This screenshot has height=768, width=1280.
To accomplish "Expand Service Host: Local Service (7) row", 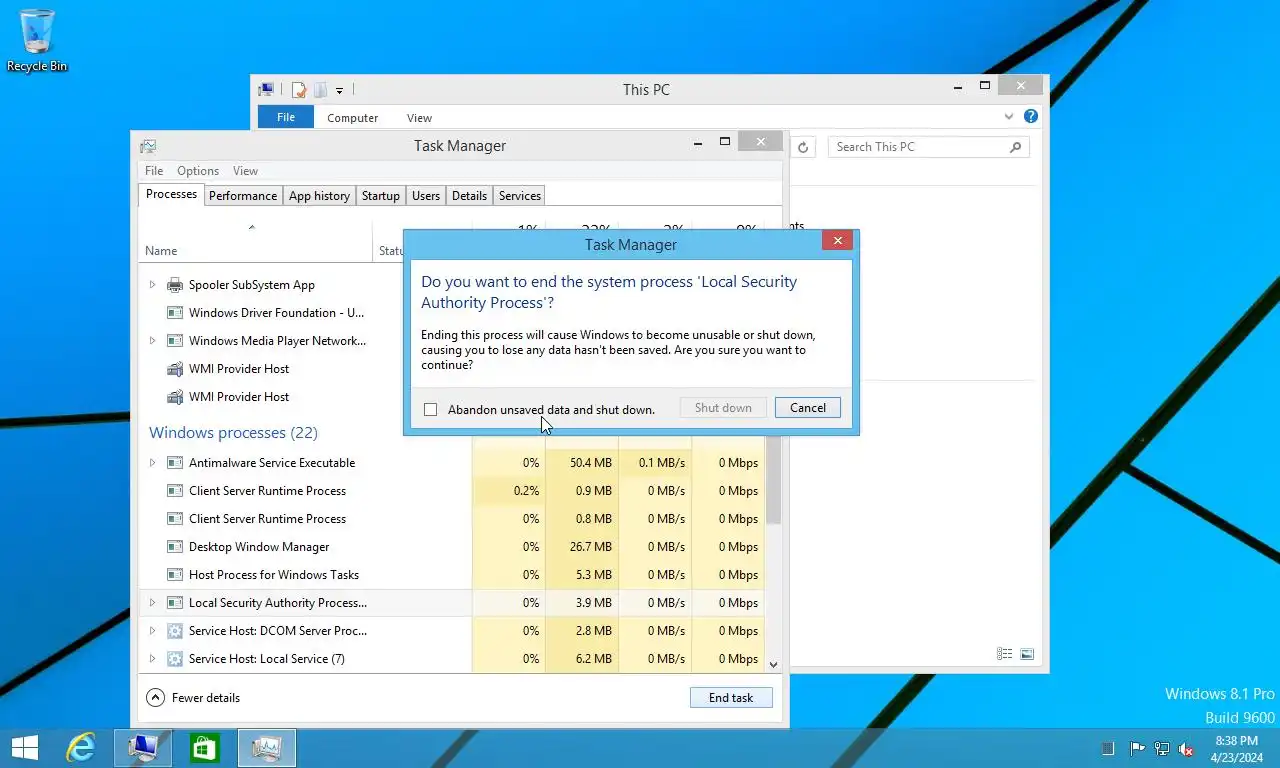I will 152,659.
